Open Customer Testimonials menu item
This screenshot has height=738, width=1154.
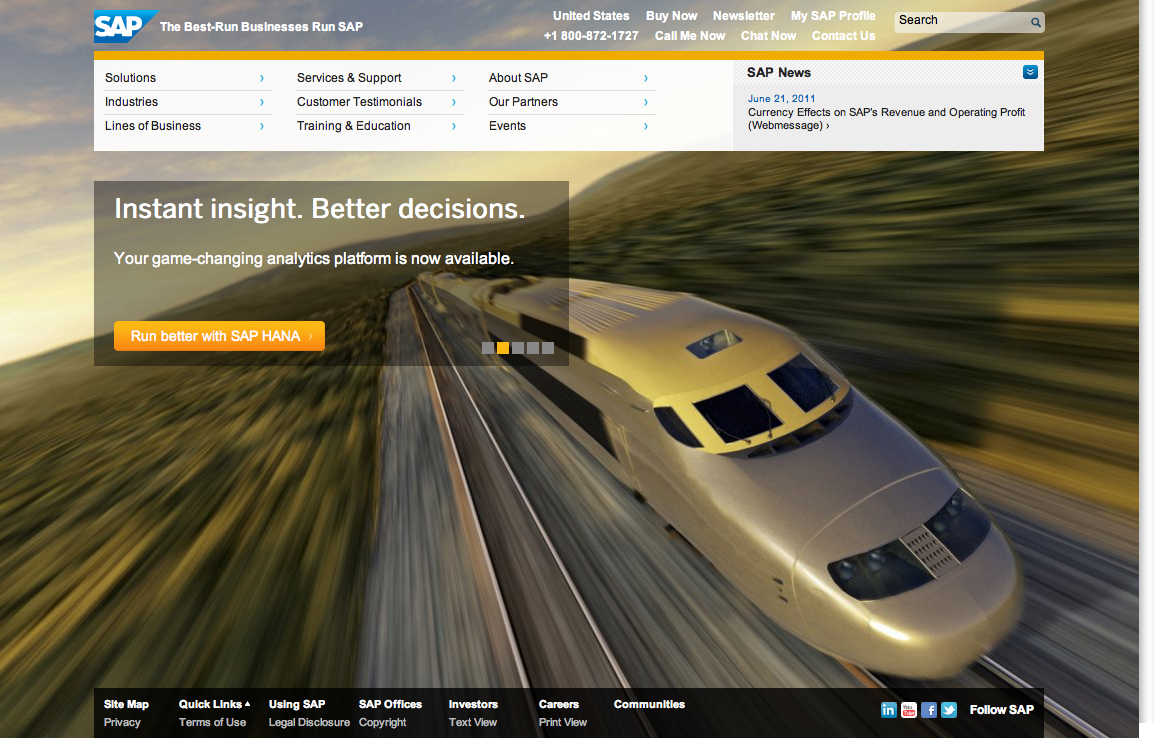pyautogui.click(x=359, y=102)
